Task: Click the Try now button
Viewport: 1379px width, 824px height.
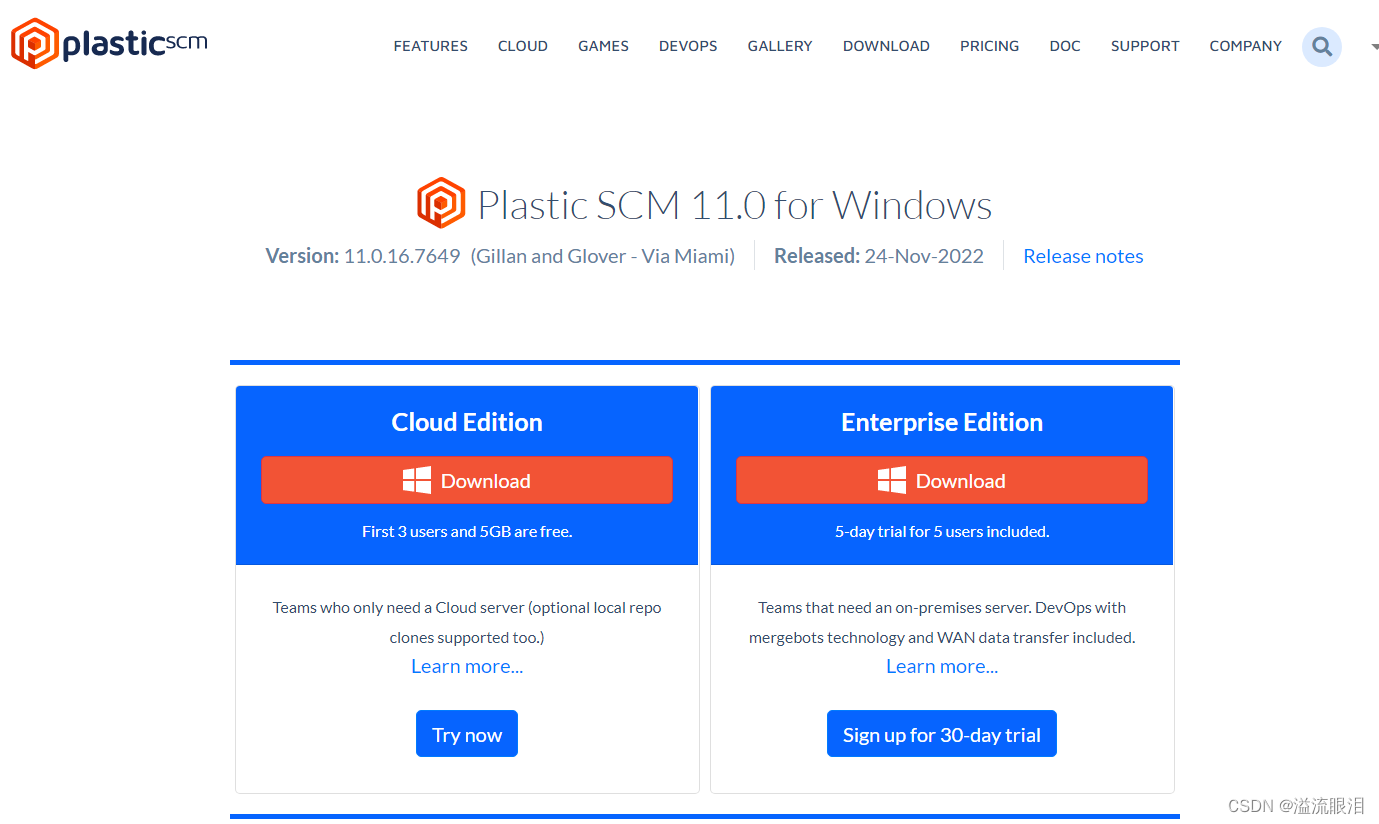Action: tap(467, 734)
